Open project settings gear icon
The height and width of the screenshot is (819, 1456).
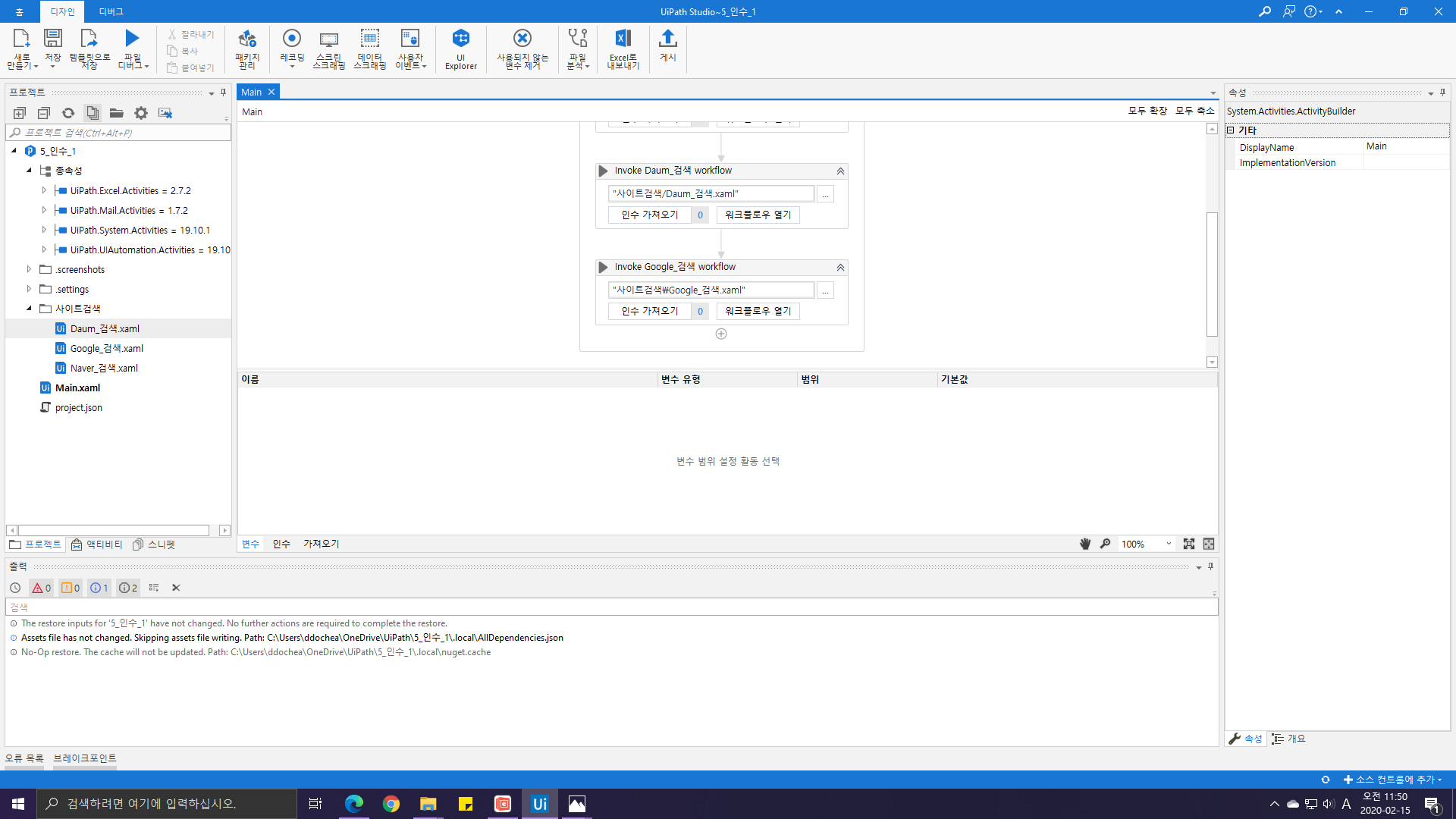[141, 113]
